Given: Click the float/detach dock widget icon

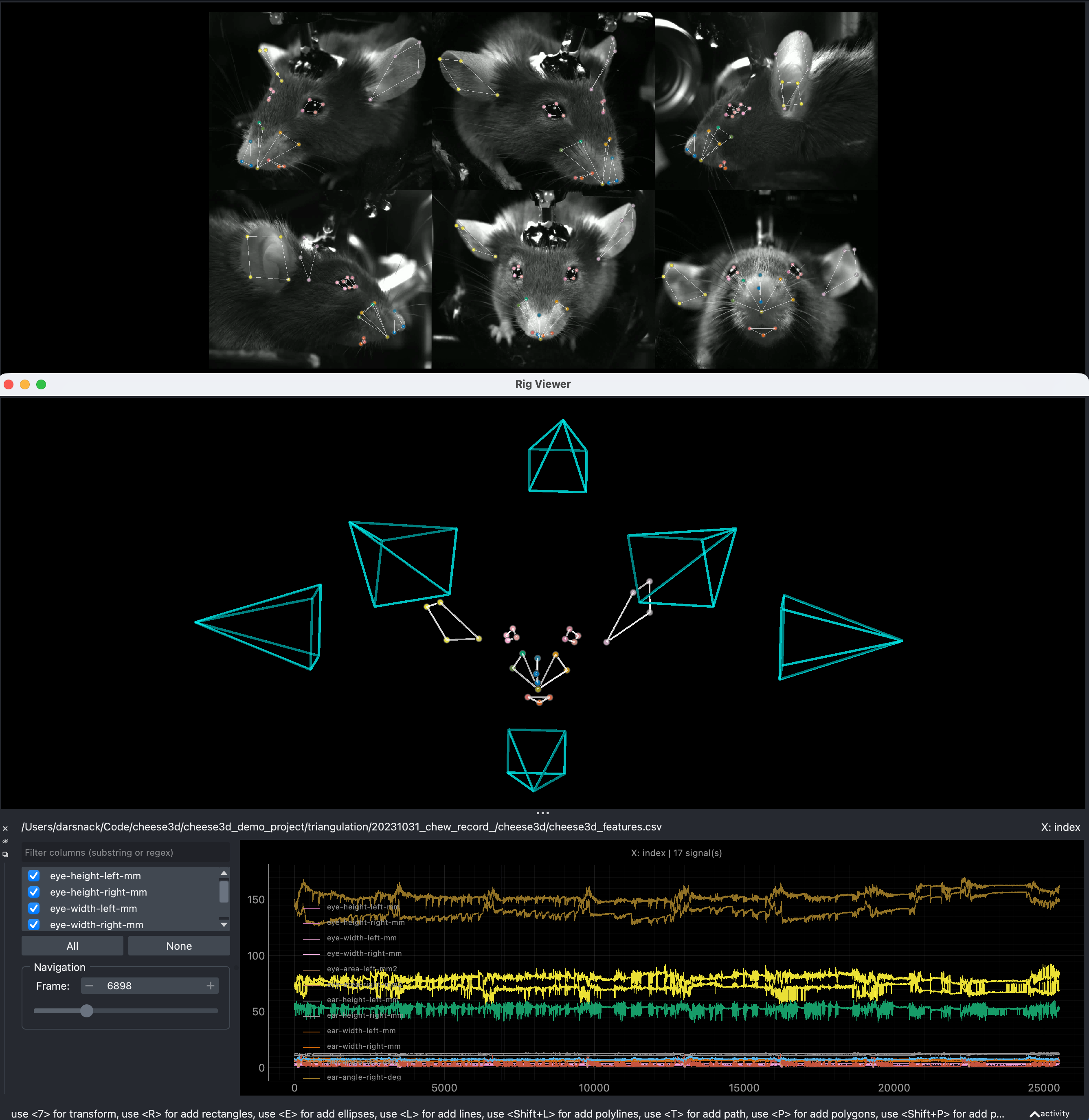Looking at the screenshot, I should 5,854.
